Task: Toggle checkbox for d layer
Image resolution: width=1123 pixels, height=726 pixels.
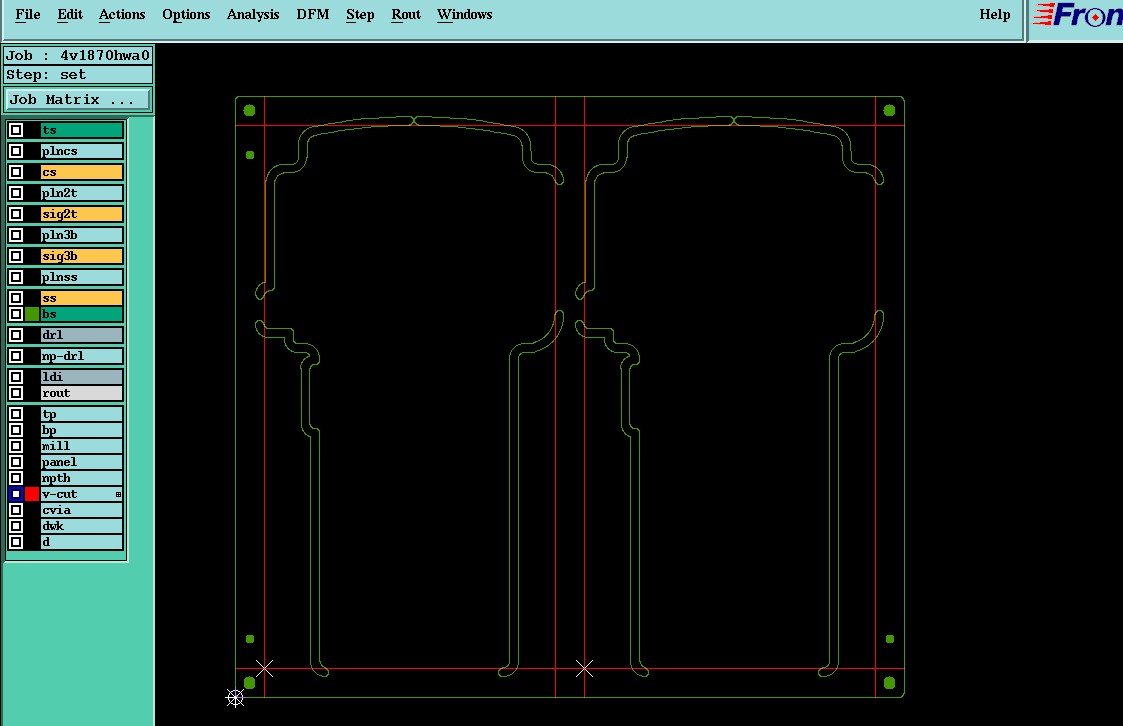Action: tap(16, 542)
